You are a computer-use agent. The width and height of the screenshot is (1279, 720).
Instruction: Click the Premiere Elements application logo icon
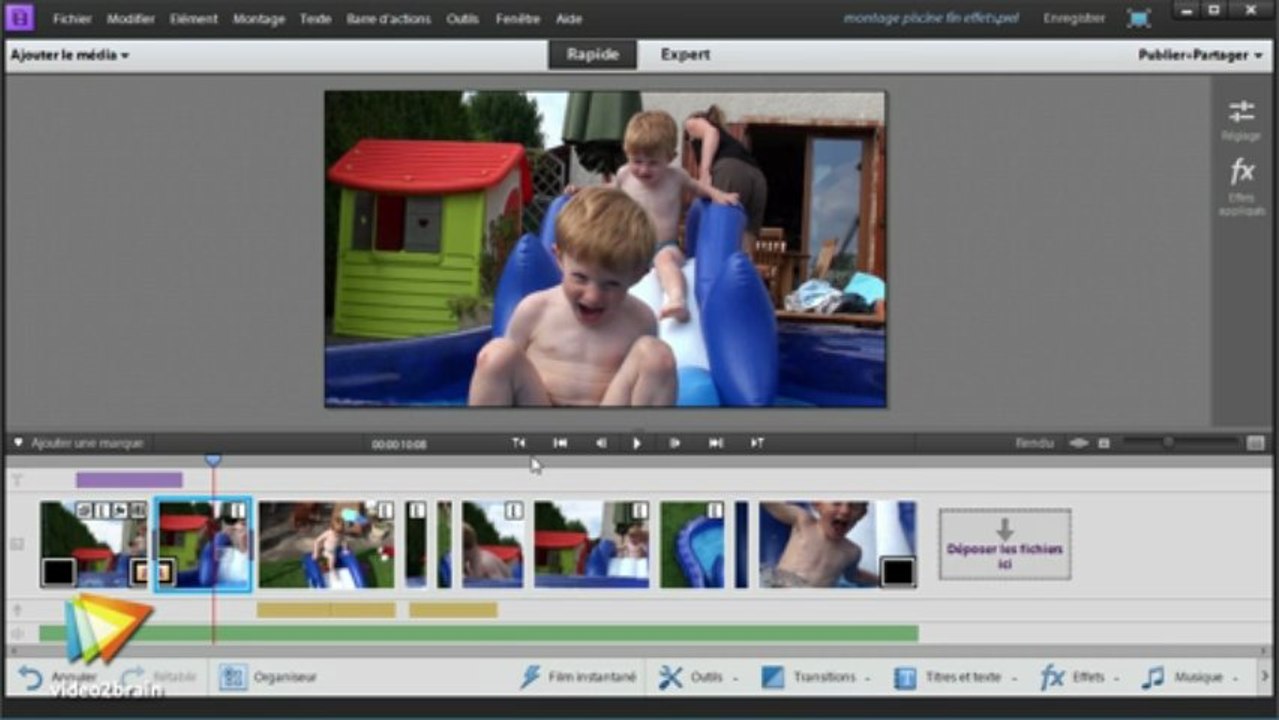tap(19, 17)
